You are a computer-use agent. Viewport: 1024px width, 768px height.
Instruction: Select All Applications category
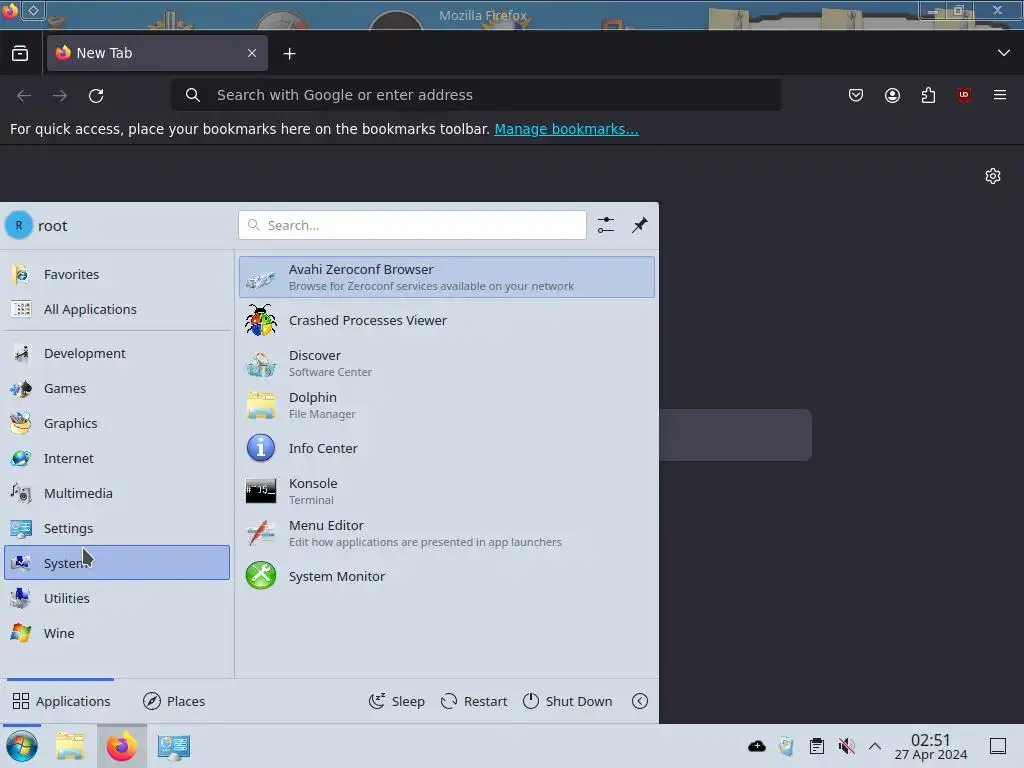117,310
